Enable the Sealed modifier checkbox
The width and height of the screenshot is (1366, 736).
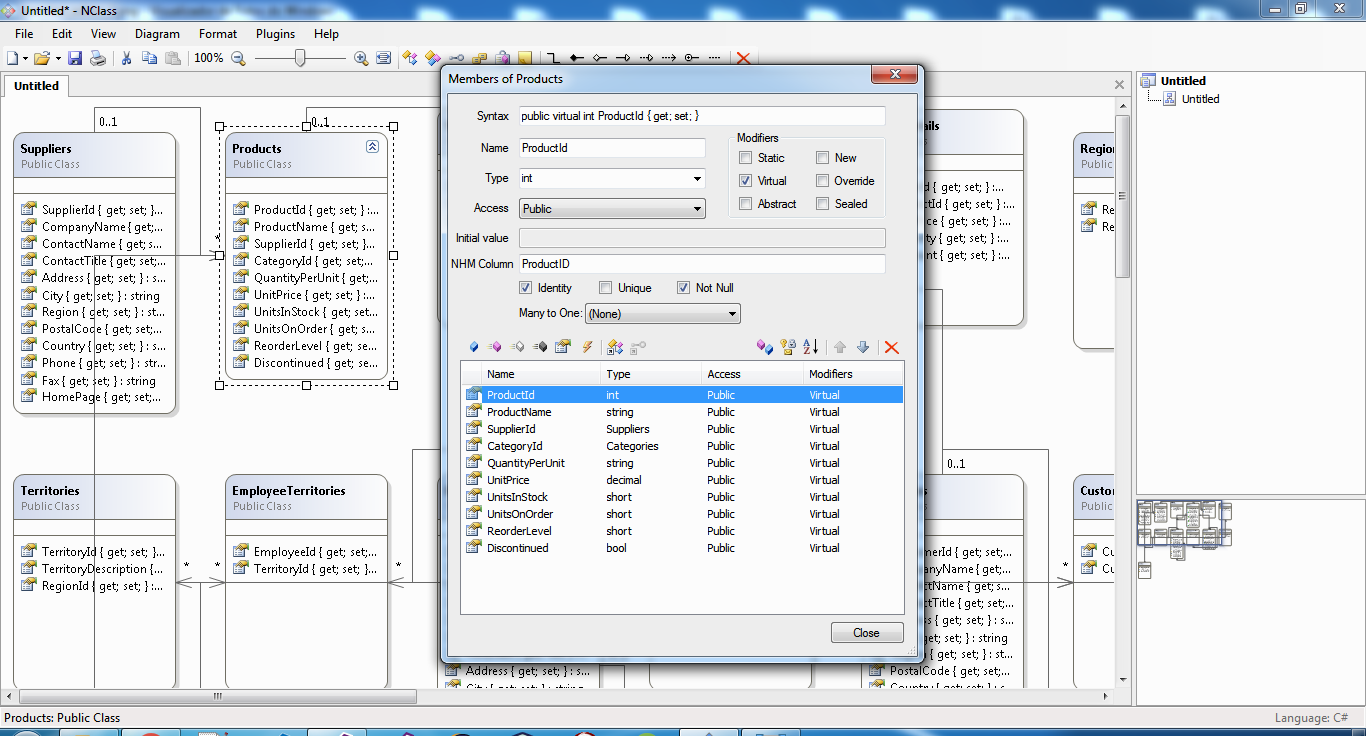[x=822, y=204]
